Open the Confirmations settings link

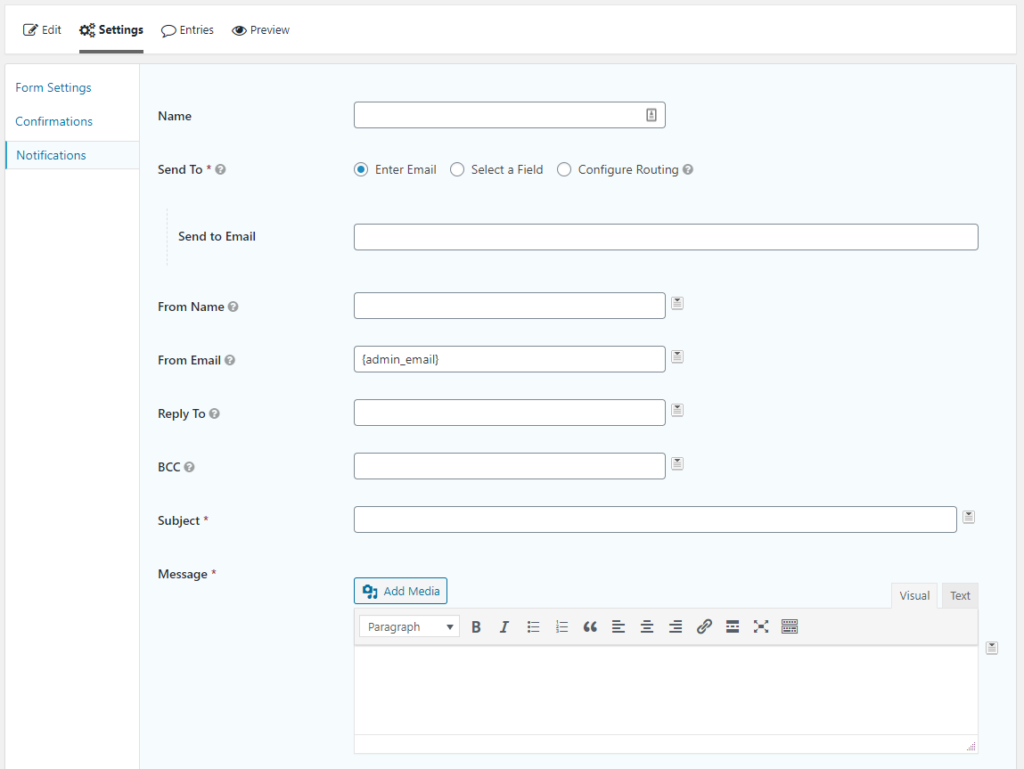(x=54, y=121)
